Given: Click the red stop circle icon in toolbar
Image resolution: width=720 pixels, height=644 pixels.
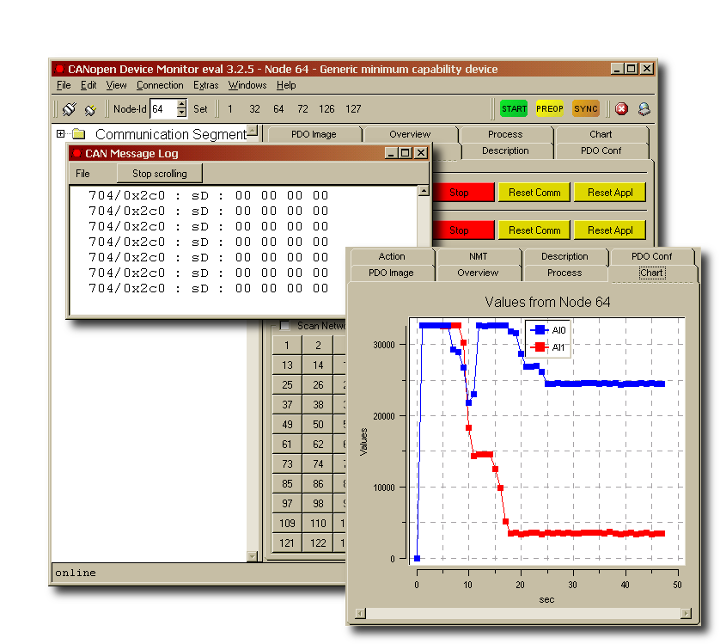Looking at the screenshot, I should 621,109.
